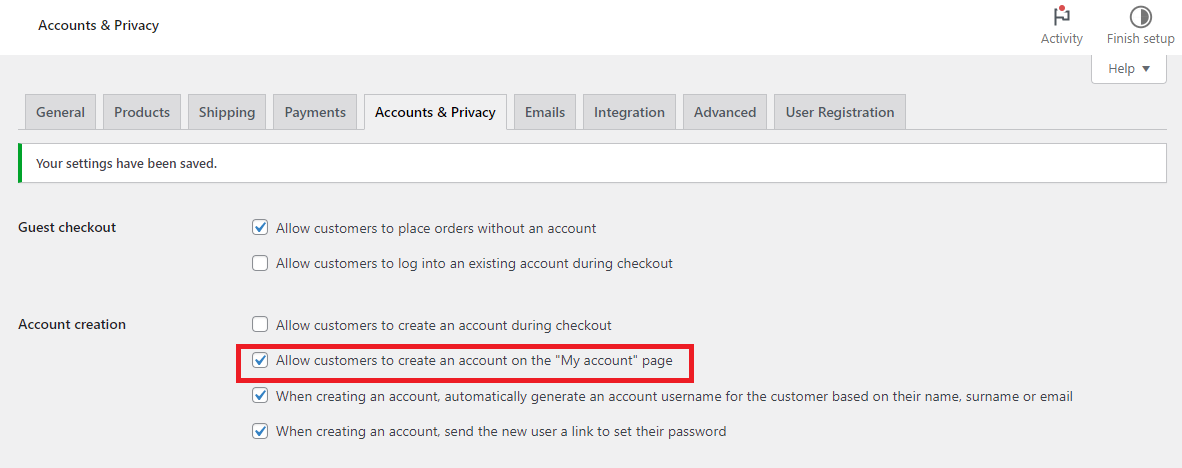Expand the Help dropdown

[x=1129, y=69]
